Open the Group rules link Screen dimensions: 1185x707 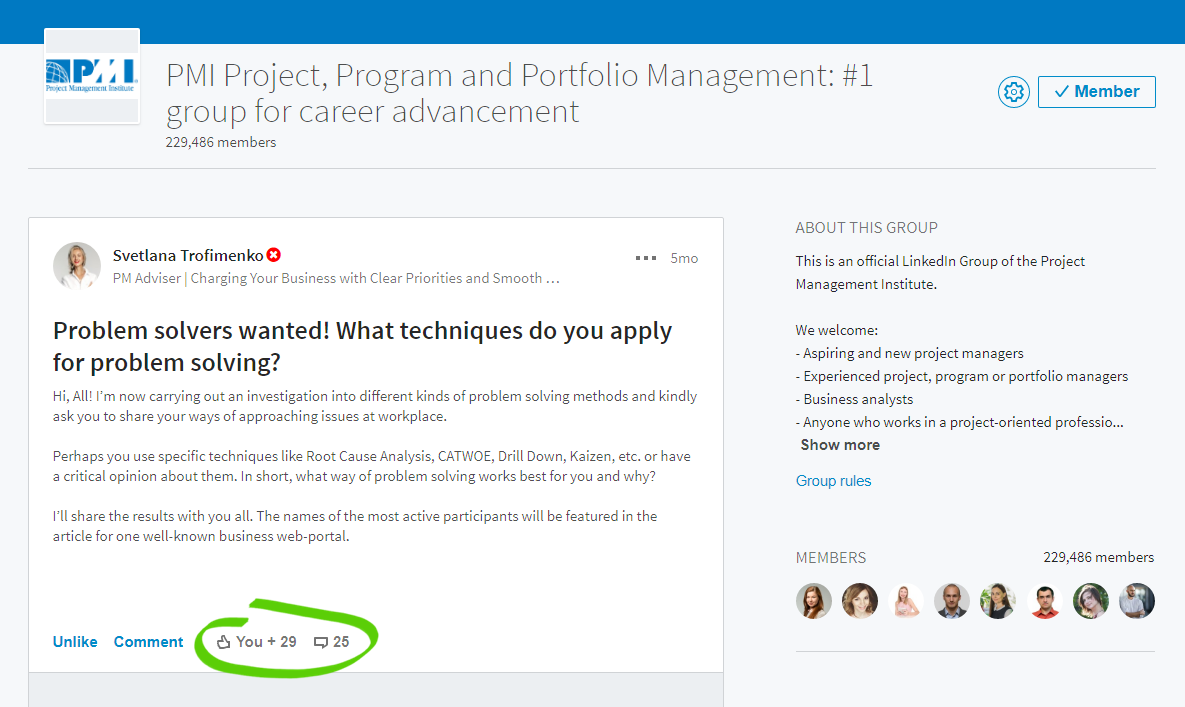(834, 481)
